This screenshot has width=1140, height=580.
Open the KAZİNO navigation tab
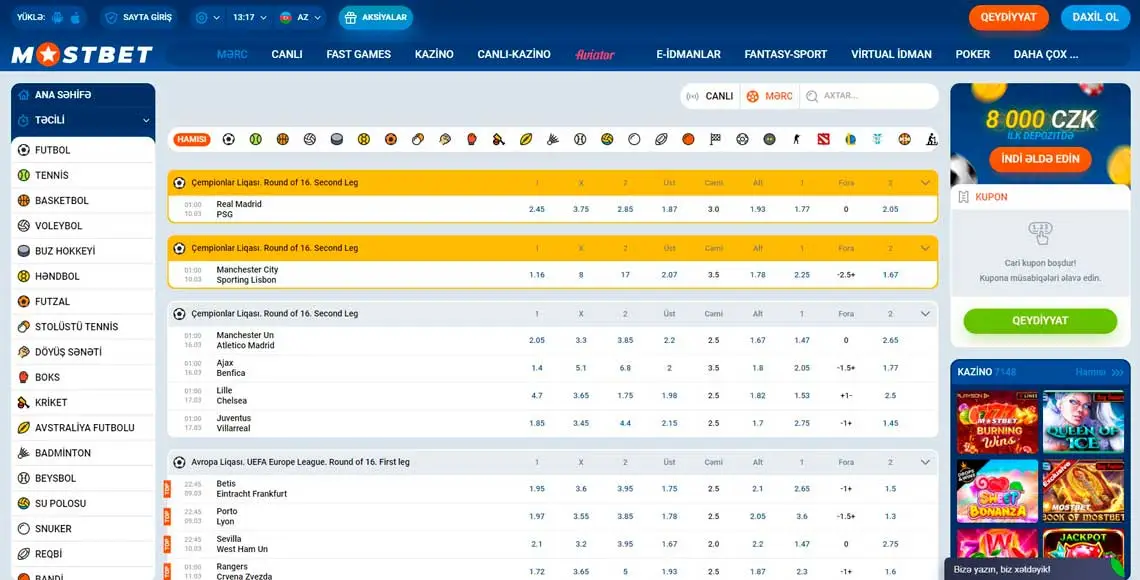click(x=434, y=55)
